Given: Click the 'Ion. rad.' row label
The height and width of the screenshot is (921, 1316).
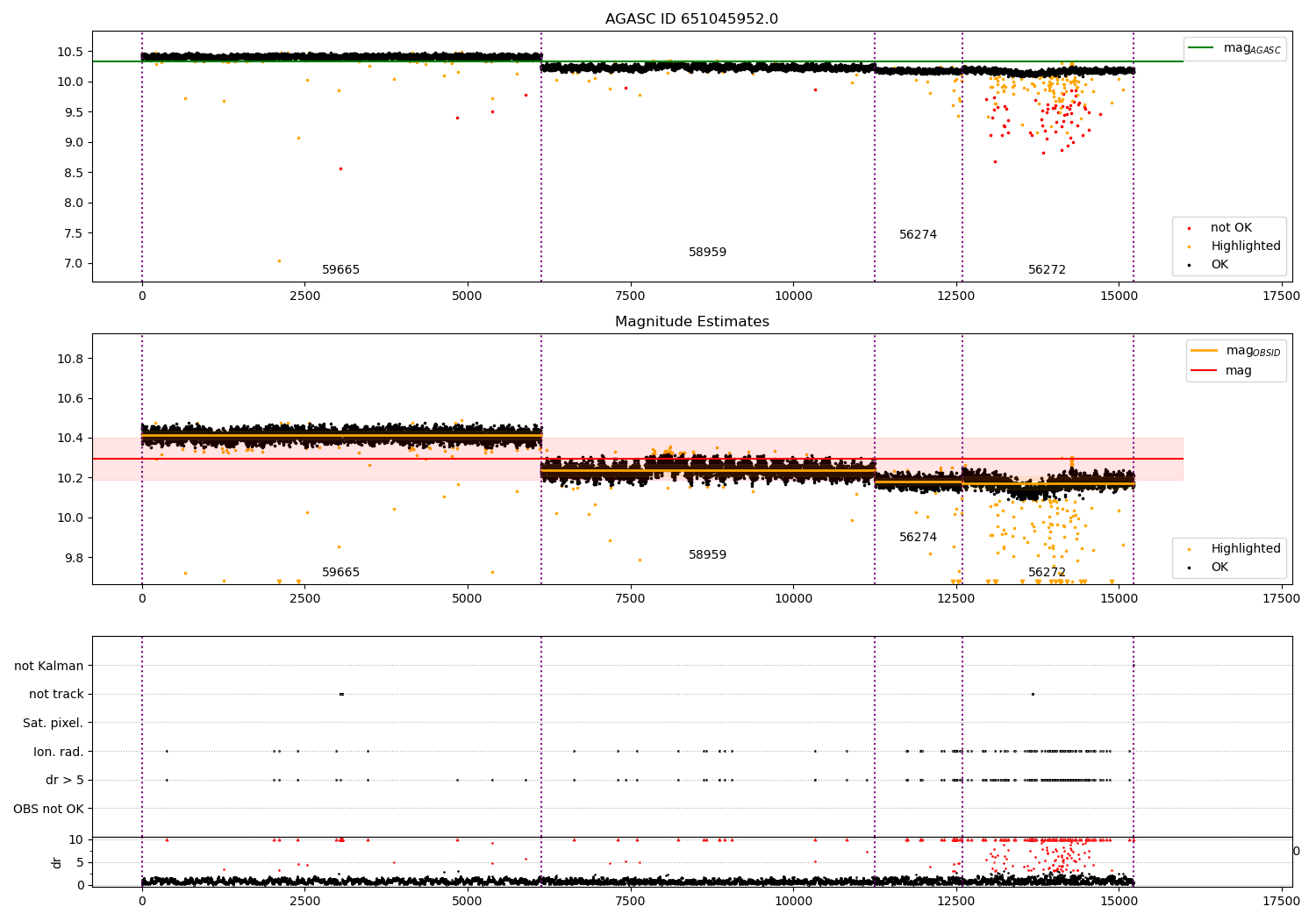Looking at the screenshot, I should [x=59, y=752].
